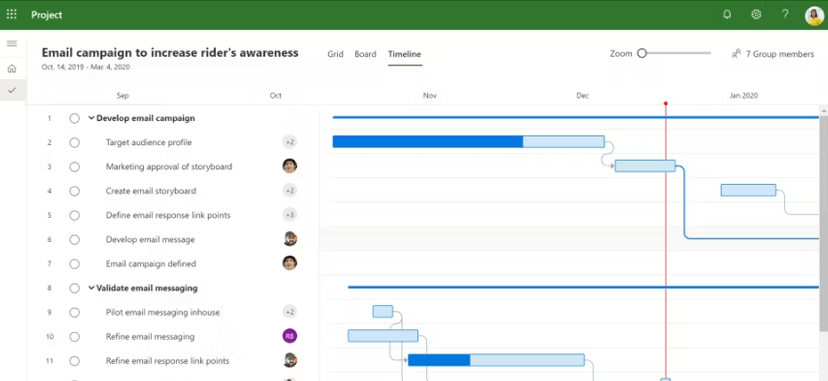This screenshot has height=381, width=828.
Task: Collapse the Develop email campaign group
Action: (x=91, y=118)
